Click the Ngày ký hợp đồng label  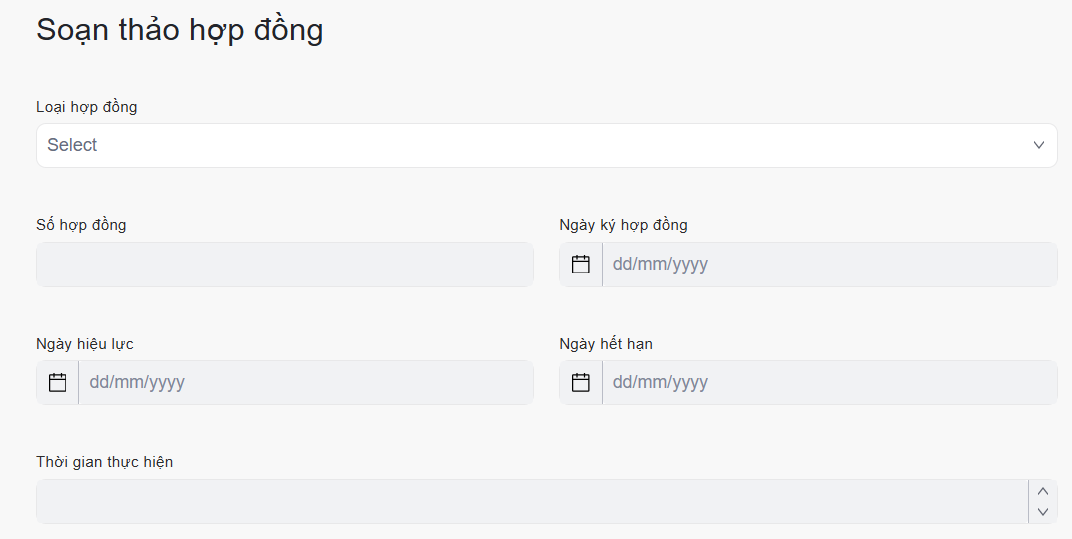tap(623, 224)
